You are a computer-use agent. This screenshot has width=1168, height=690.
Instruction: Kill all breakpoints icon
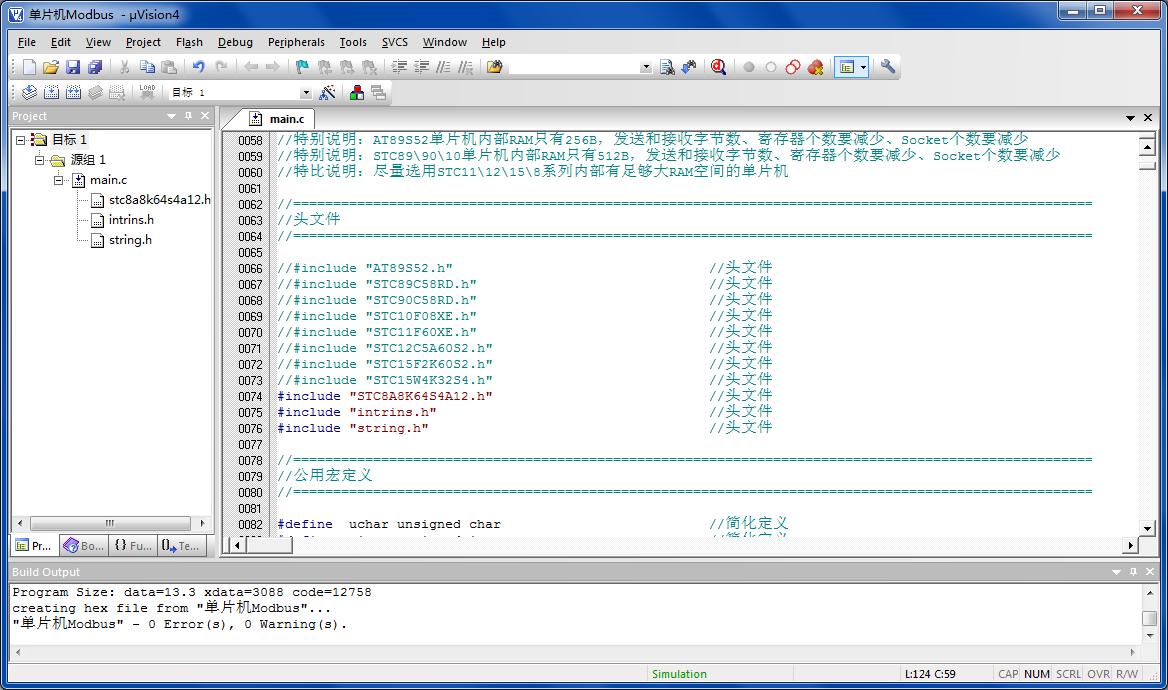815,67
